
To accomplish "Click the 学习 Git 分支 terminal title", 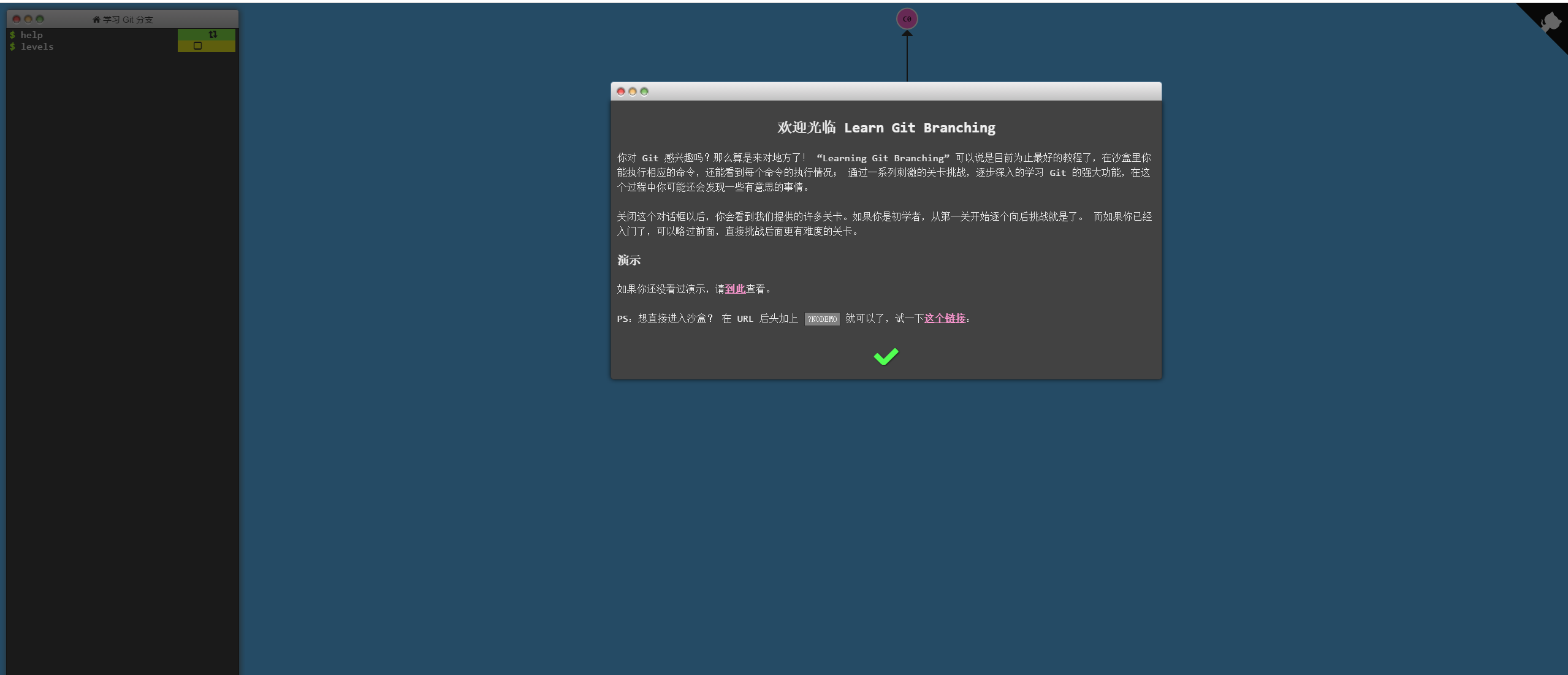I will click(127, 20).
